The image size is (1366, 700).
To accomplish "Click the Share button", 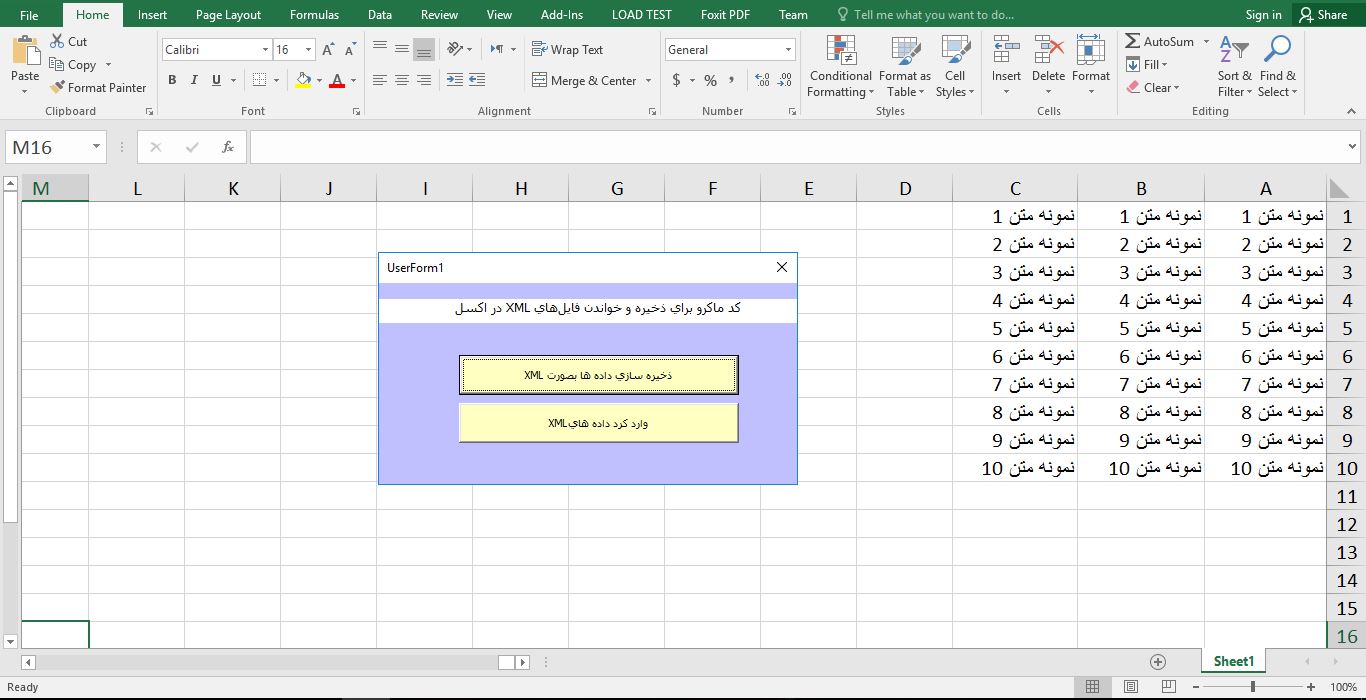I will pyautogui.click(x=1322, y=15).
